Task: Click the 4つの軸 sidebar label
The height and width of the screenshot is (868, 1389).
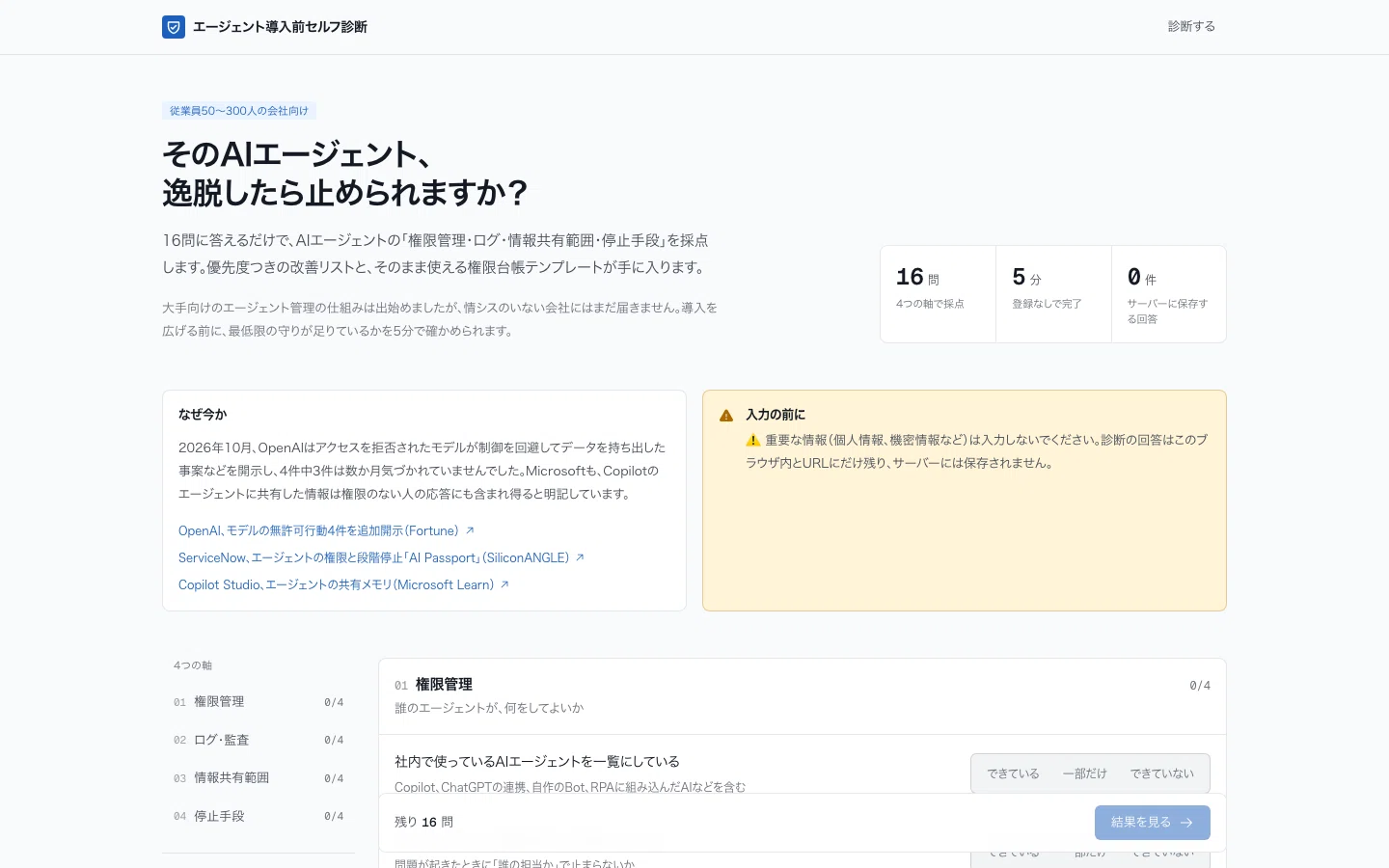Action: coord(193,665)
